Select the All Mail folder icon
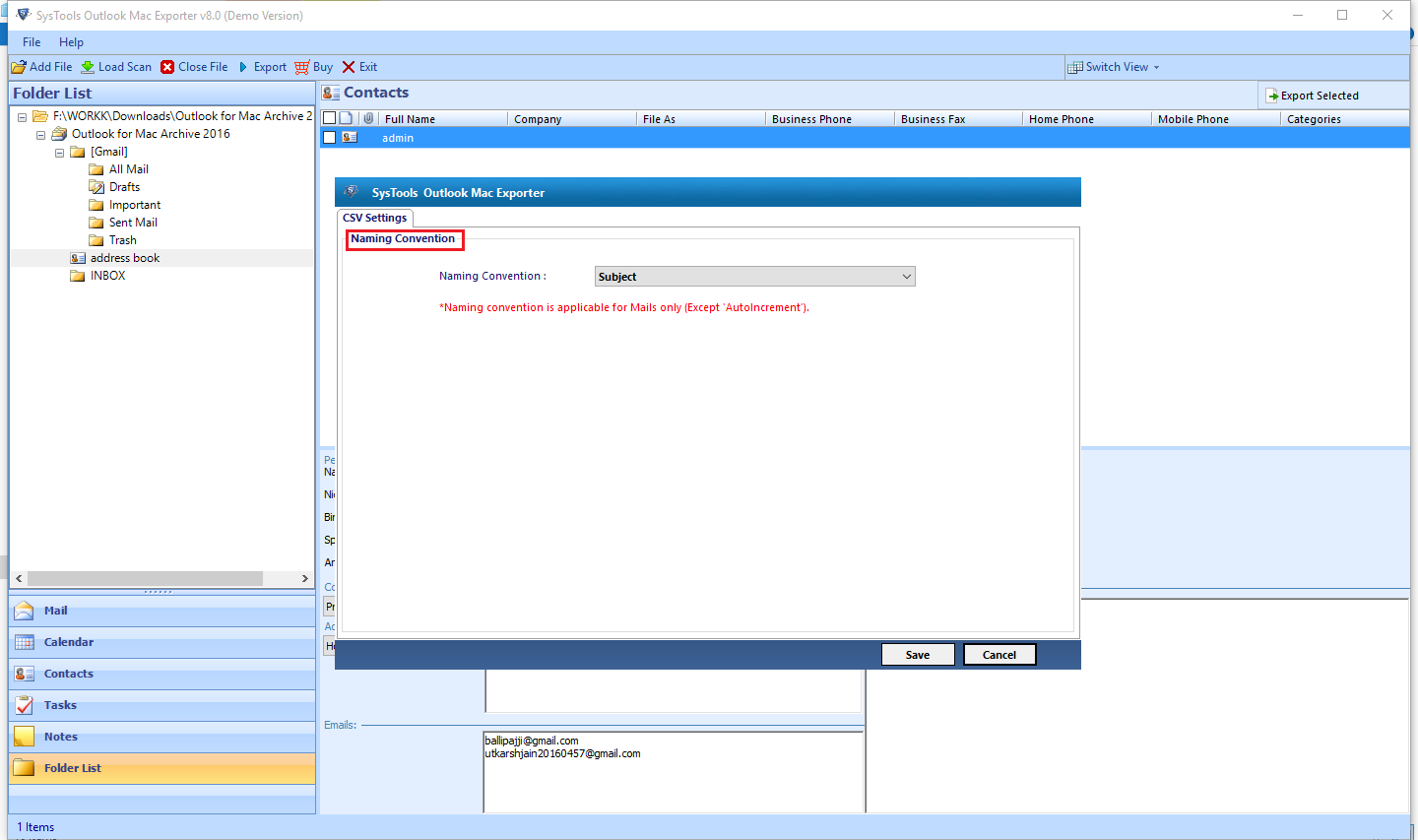 (97, 169)
